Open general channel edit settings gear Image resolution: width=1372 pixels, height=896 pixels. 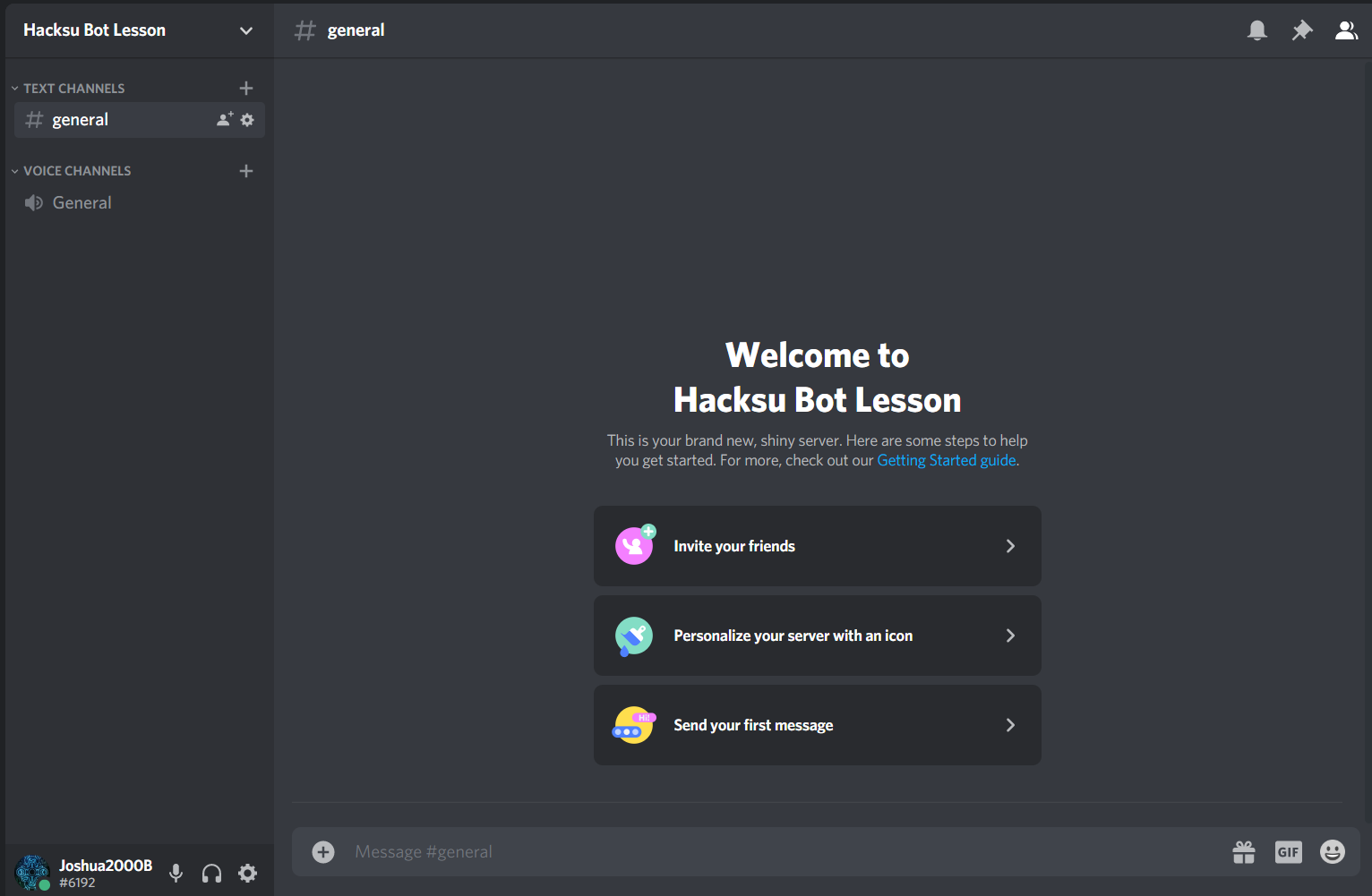[247, 120]
